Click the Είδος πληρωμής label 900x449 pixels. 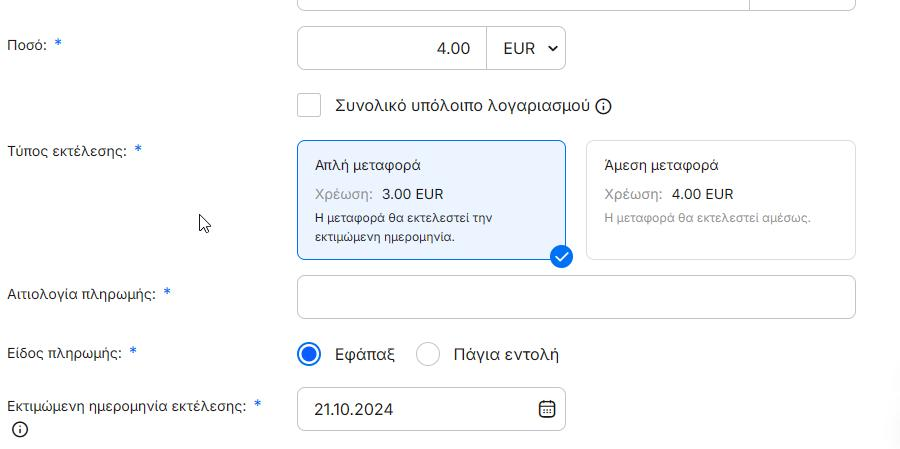(64, 353)
